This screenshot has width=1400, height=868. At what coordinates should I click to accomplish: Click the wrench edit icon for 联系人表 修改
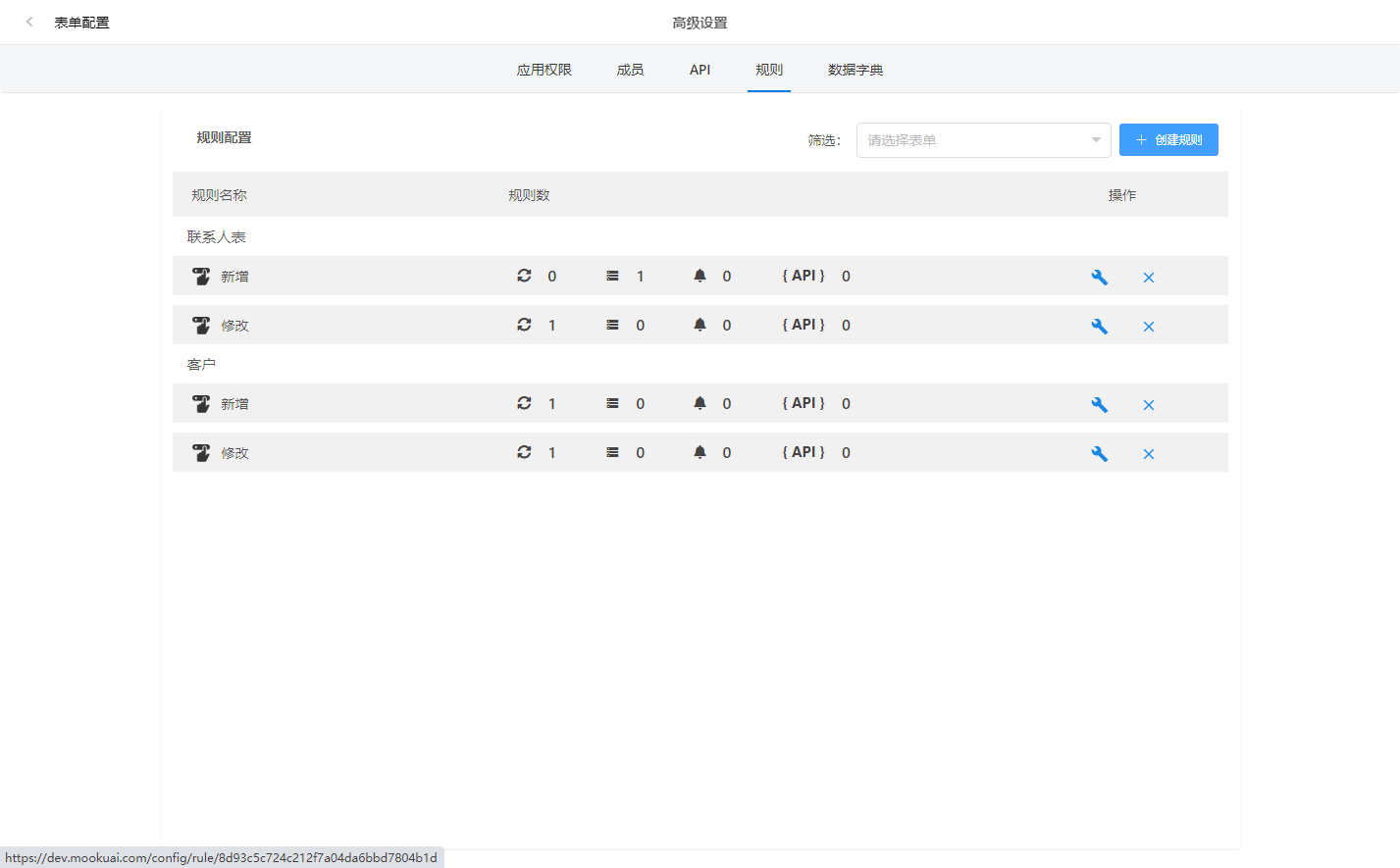(x=1100, y=327)
